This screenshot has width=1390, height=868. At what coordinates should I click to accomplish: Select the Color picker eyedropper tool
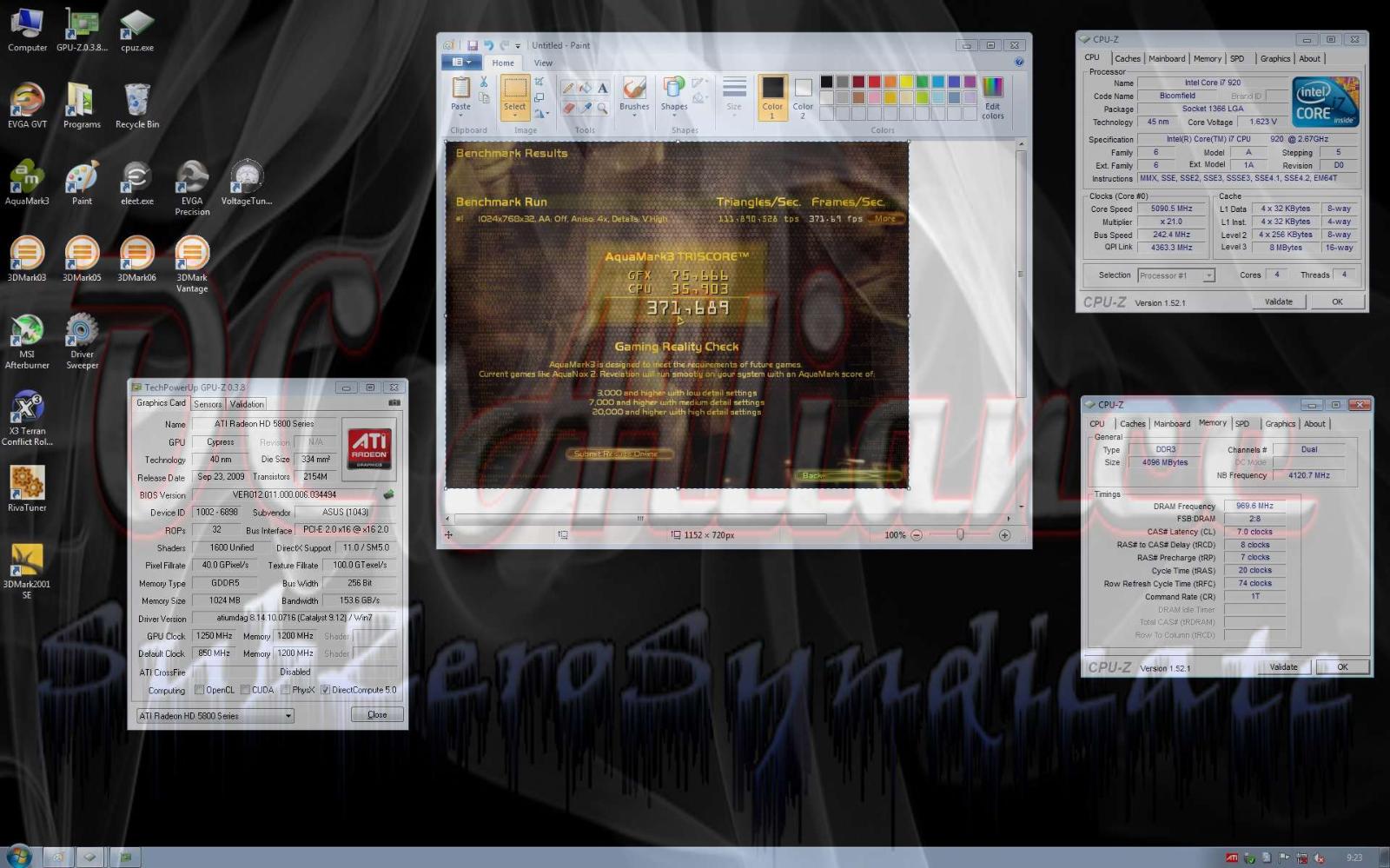[x=585, y=108]
